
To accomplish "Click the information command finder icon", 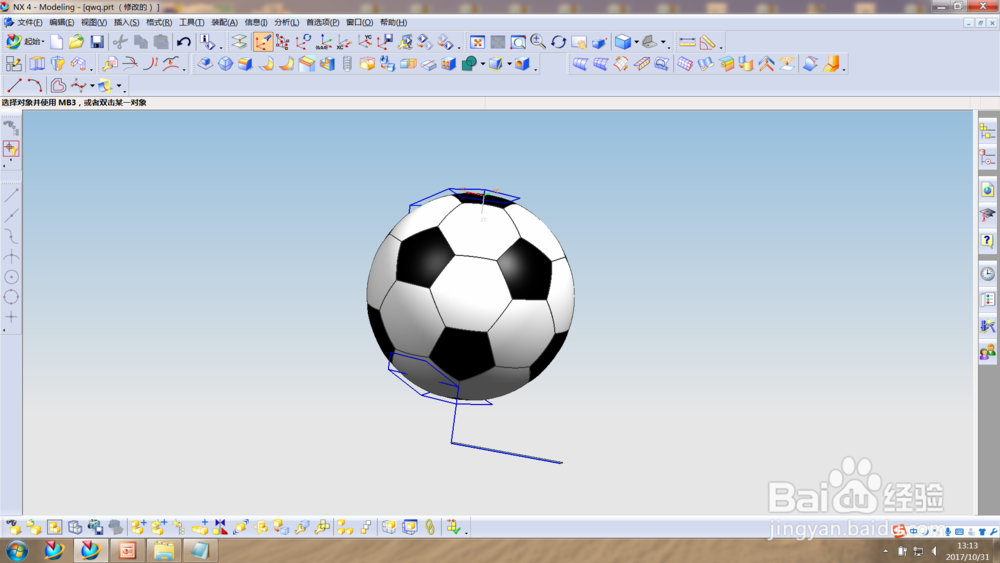I will tap(207, 42).
